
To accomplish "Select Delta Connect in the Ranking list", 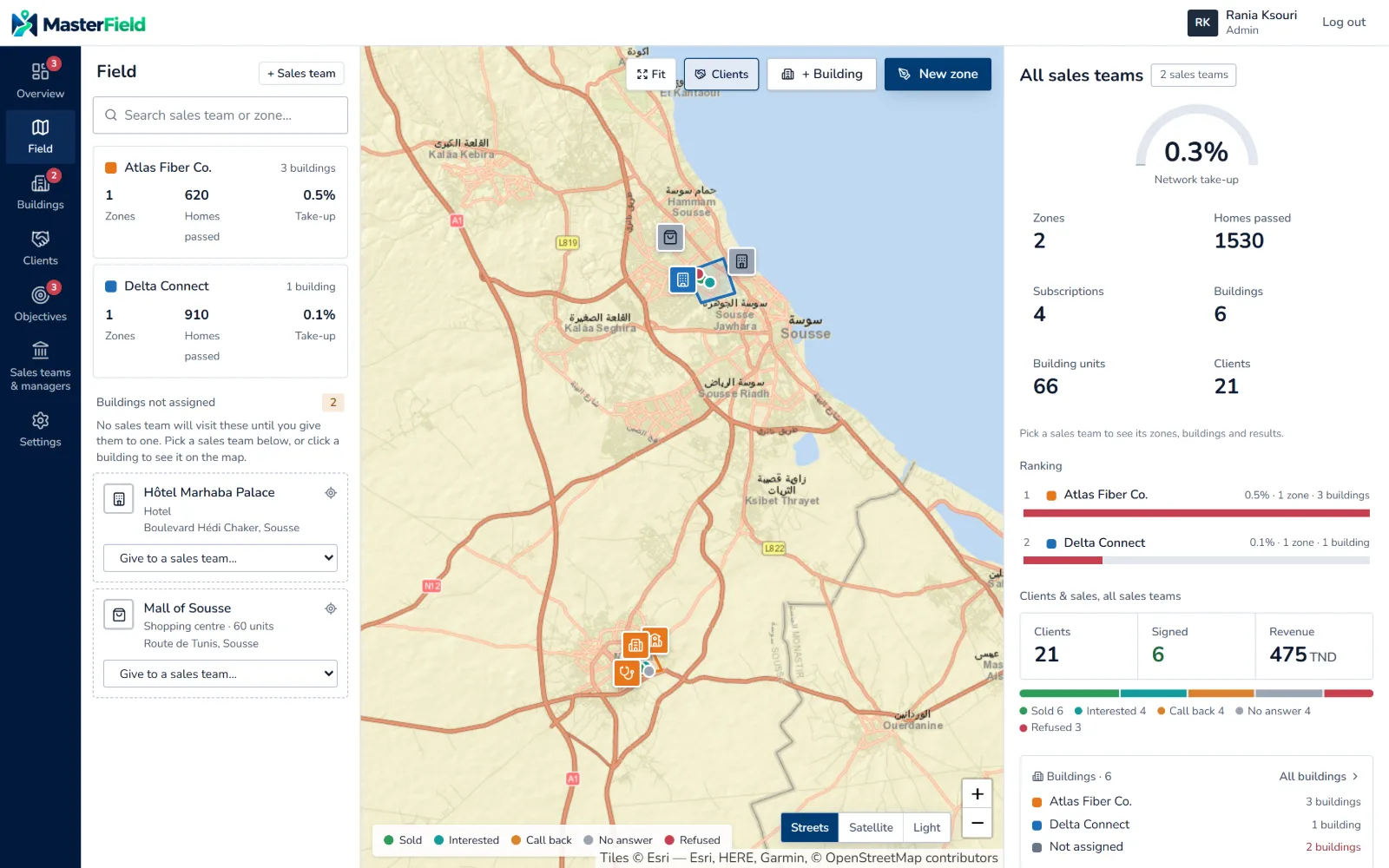I will pos(1196,549).
